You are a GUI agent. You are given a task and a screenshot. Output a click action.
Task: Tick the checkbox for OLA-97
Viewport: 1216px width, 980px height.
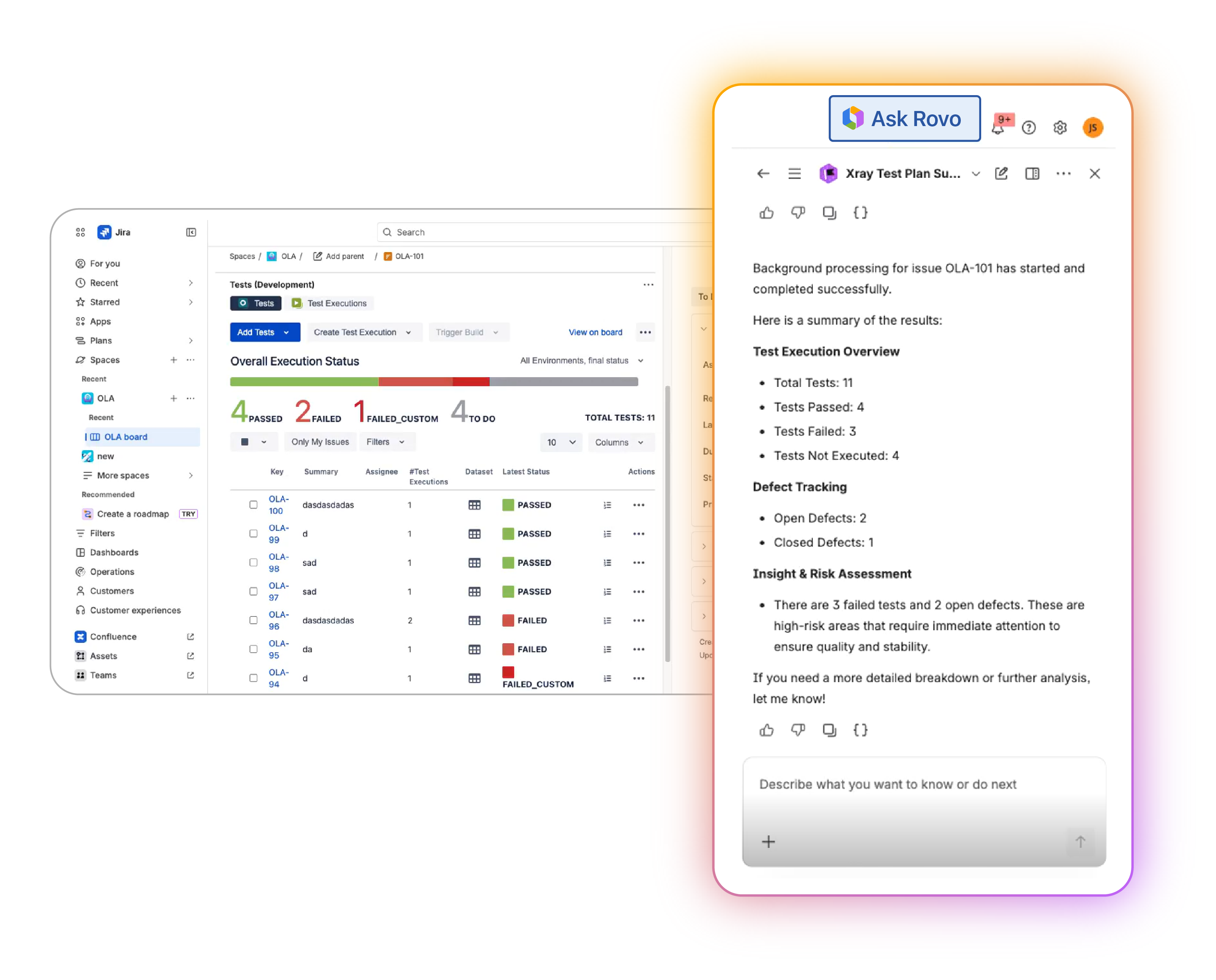(253, 591)
